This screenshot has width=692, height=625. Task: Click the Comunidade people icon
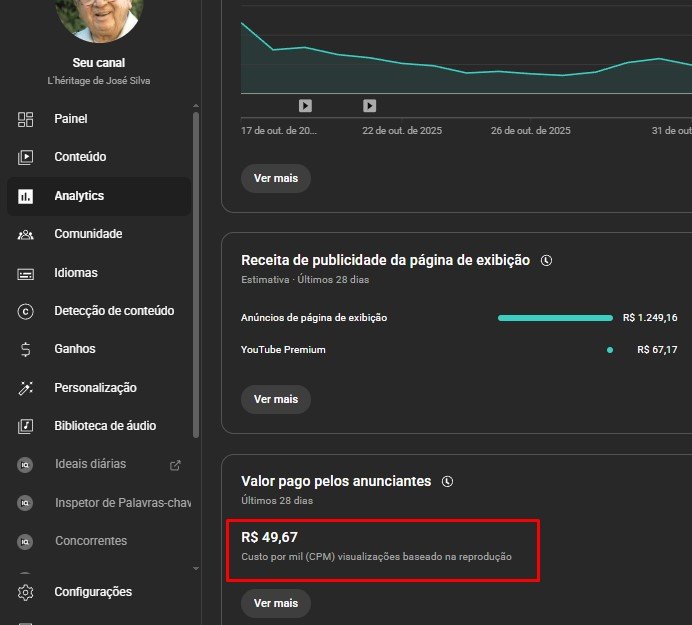tap(25, 234)
